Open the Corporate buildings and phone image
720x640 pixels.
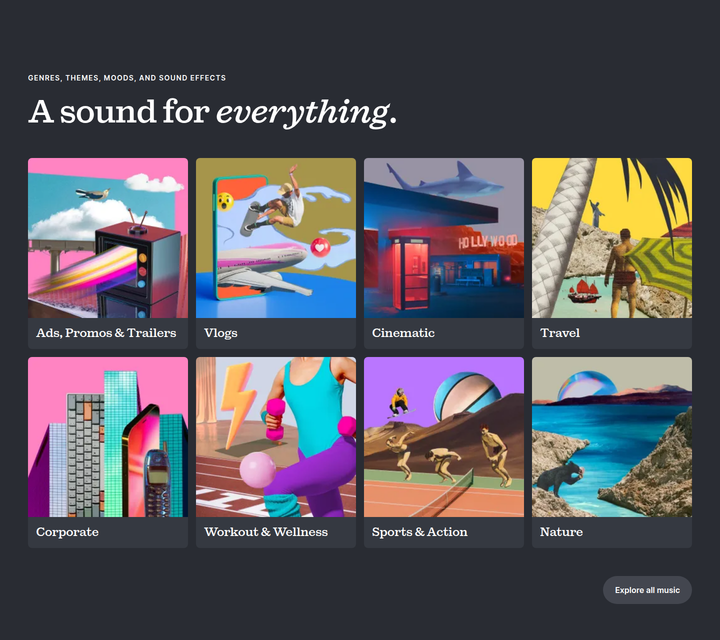108,437
